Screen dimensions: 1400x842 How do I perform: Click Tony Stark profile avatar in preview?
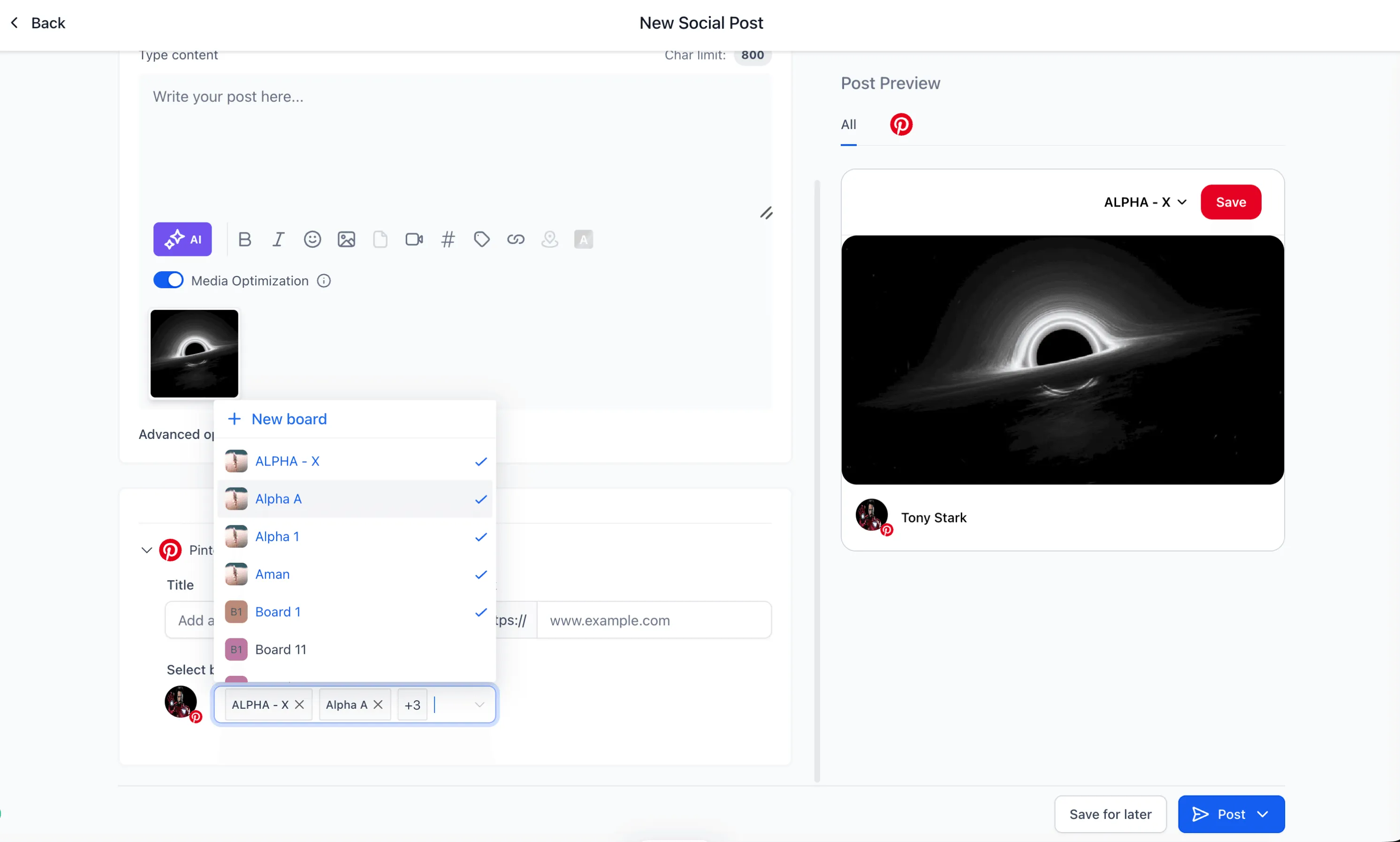[872, 515]
